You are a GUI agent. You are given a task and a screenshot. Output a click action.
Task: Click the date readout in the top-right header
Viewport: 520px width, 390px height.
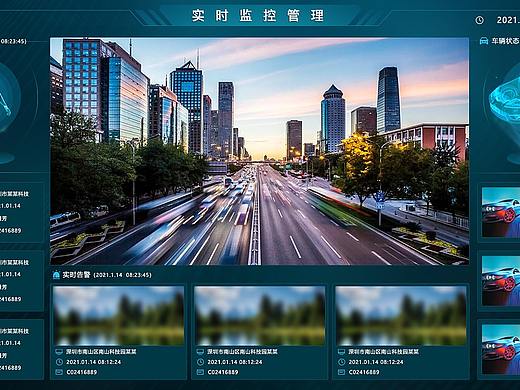pos(508,20)
